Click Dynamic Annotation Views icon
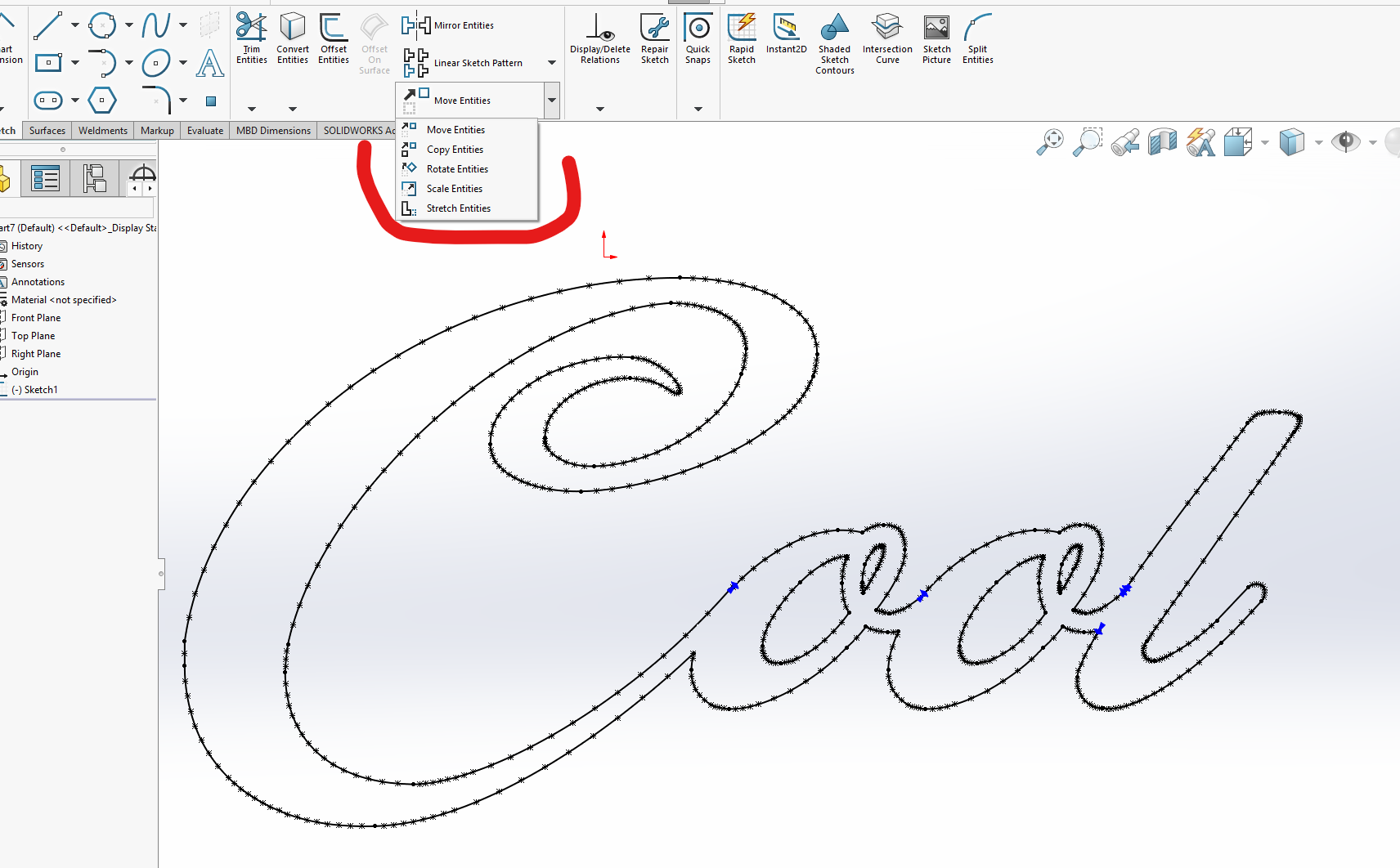This screenshot has height=868, width=1400. click(x=1200, y=141)
